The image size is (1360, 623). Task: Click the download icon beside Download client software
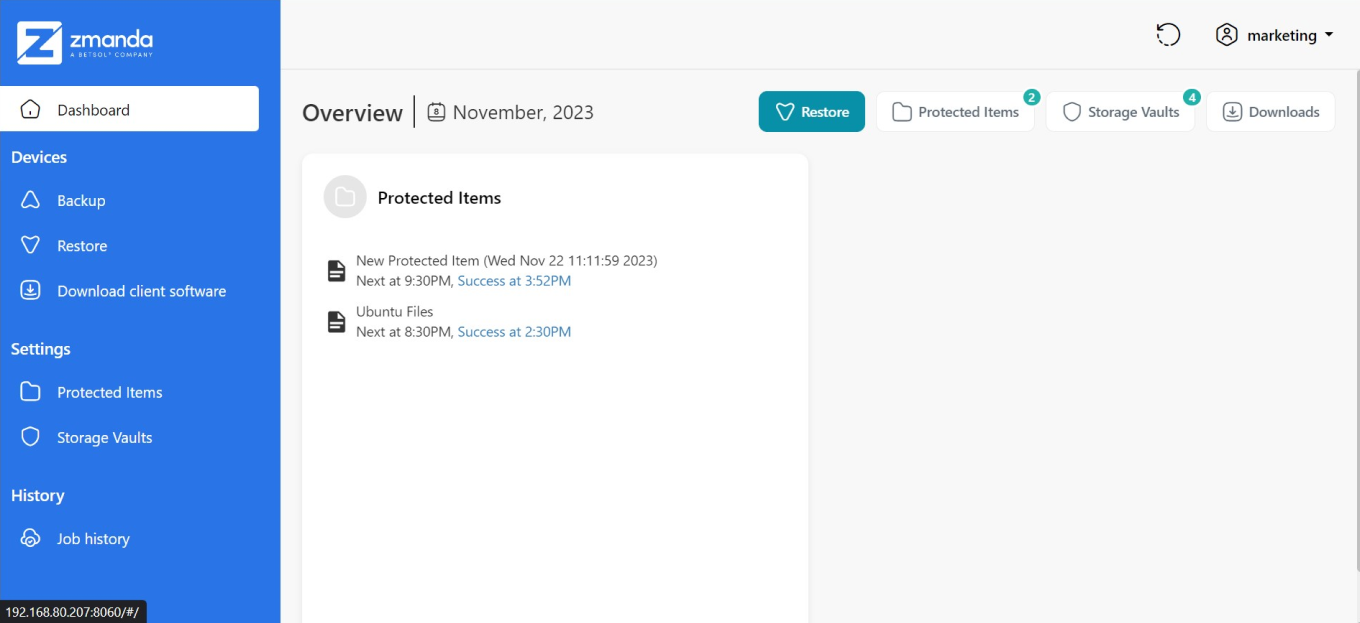(30, 291)
